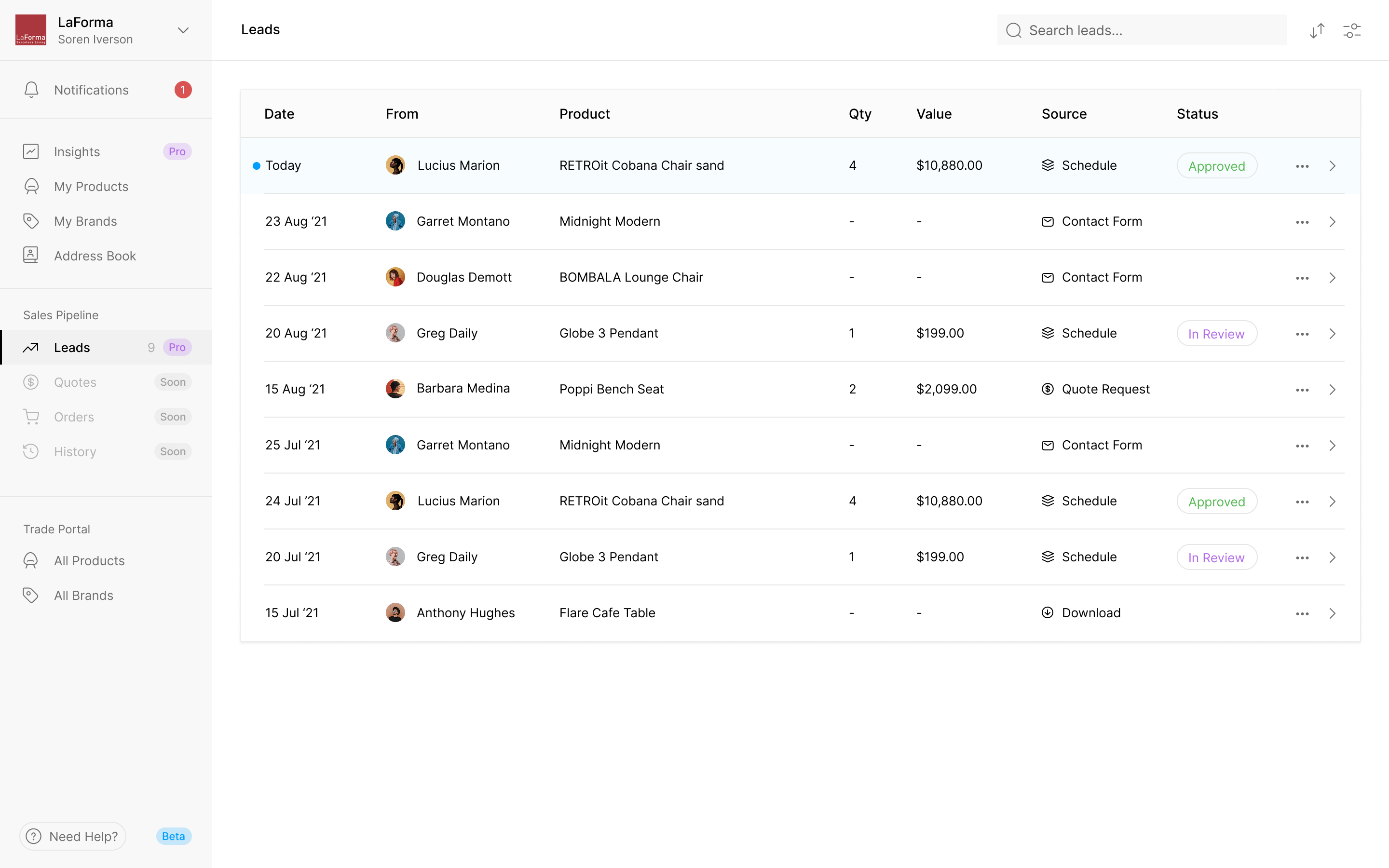
Task: Open more options for Today's Lucius Marion lead
Action: click(1302, 166)
